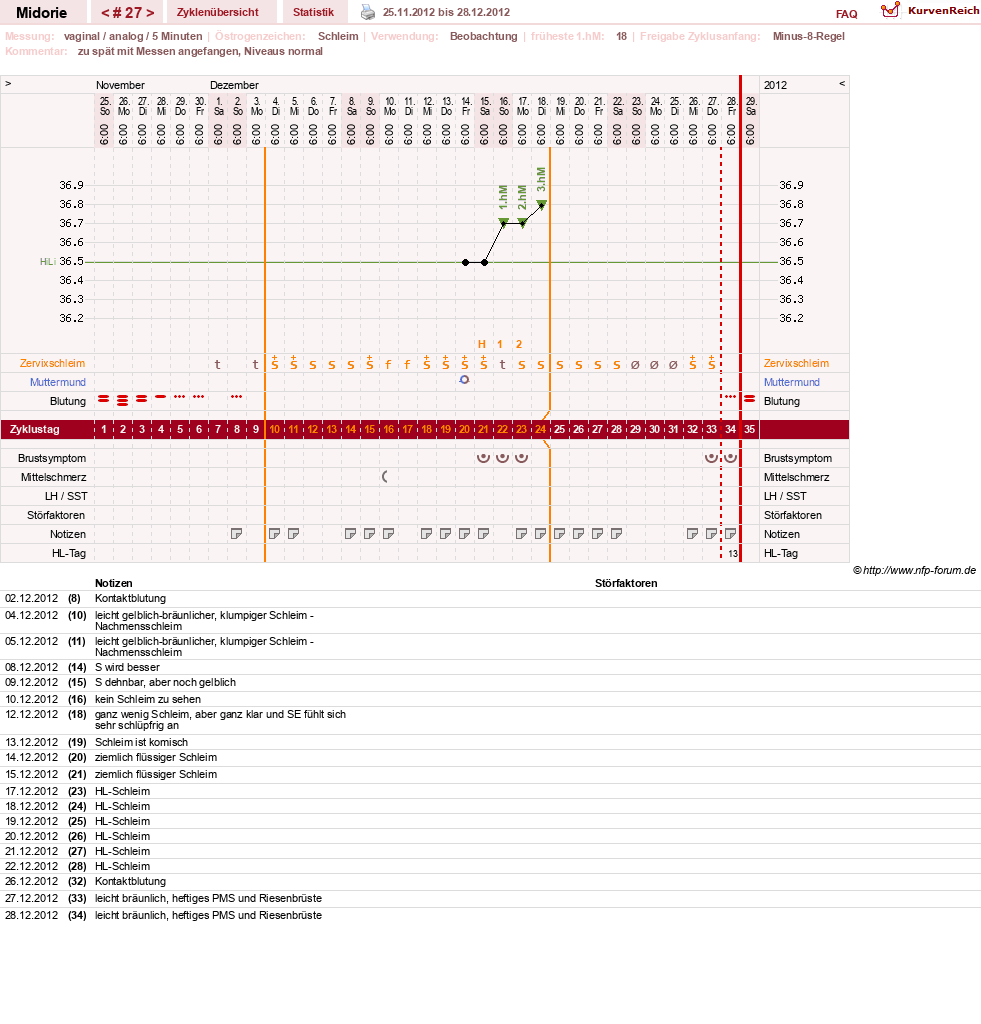Click the Muttermund circle symbol on day 20
981x1024 pixels.
464,379
